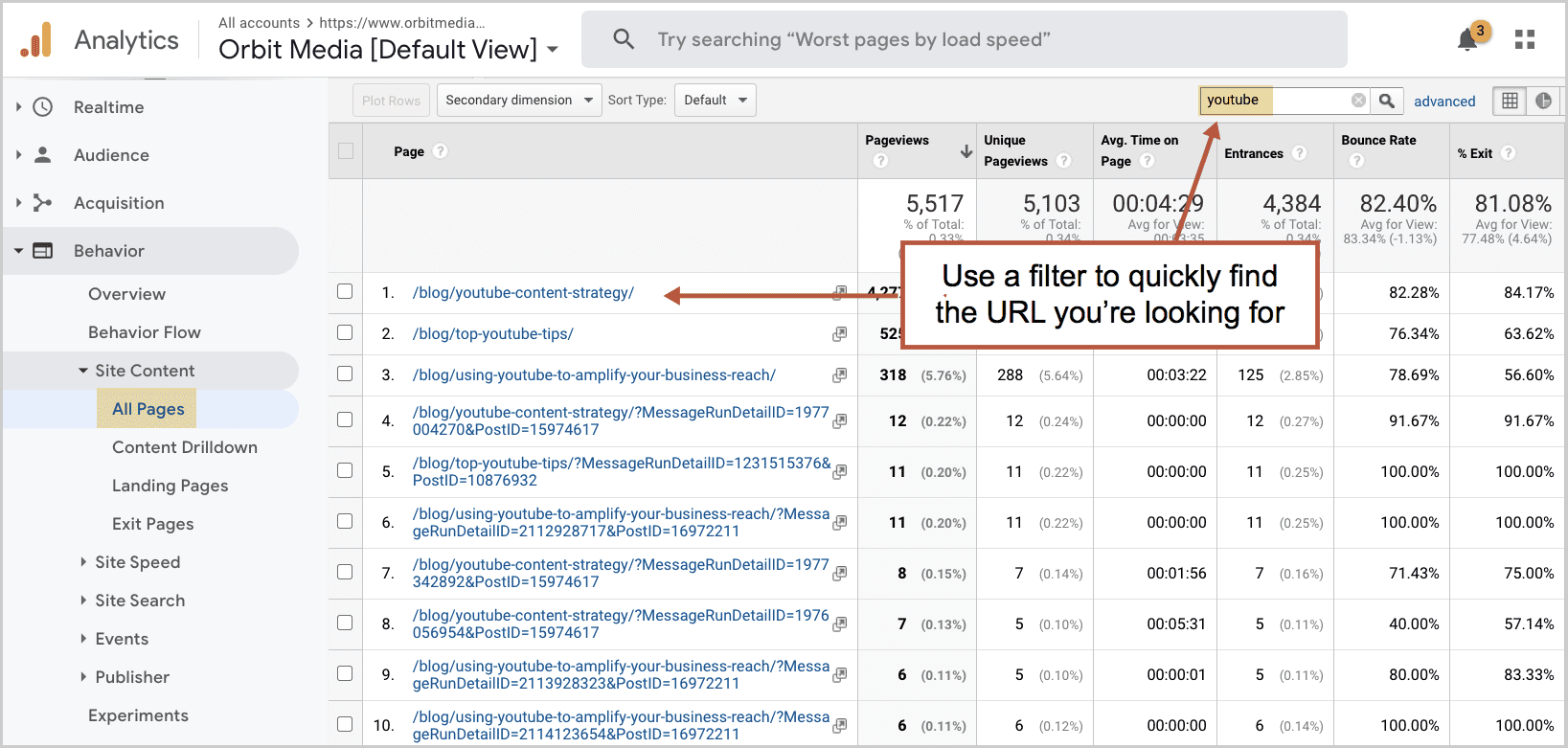Check row 6 checkbox
The image size is (1568, 748).
coord(345,521)
